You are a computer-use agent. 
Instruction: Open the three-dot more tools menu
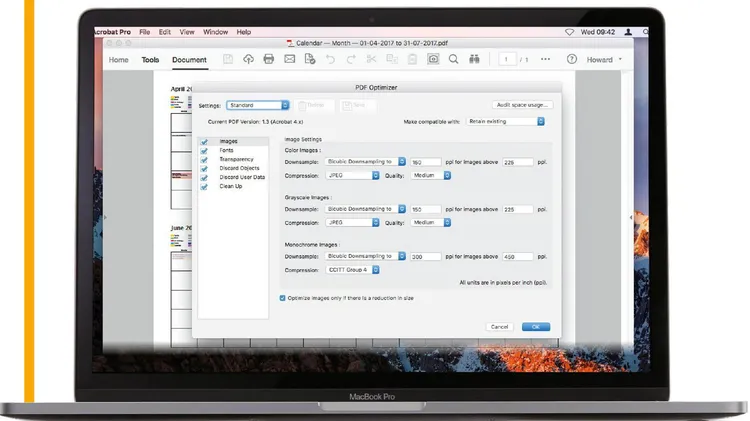[545, 59]
